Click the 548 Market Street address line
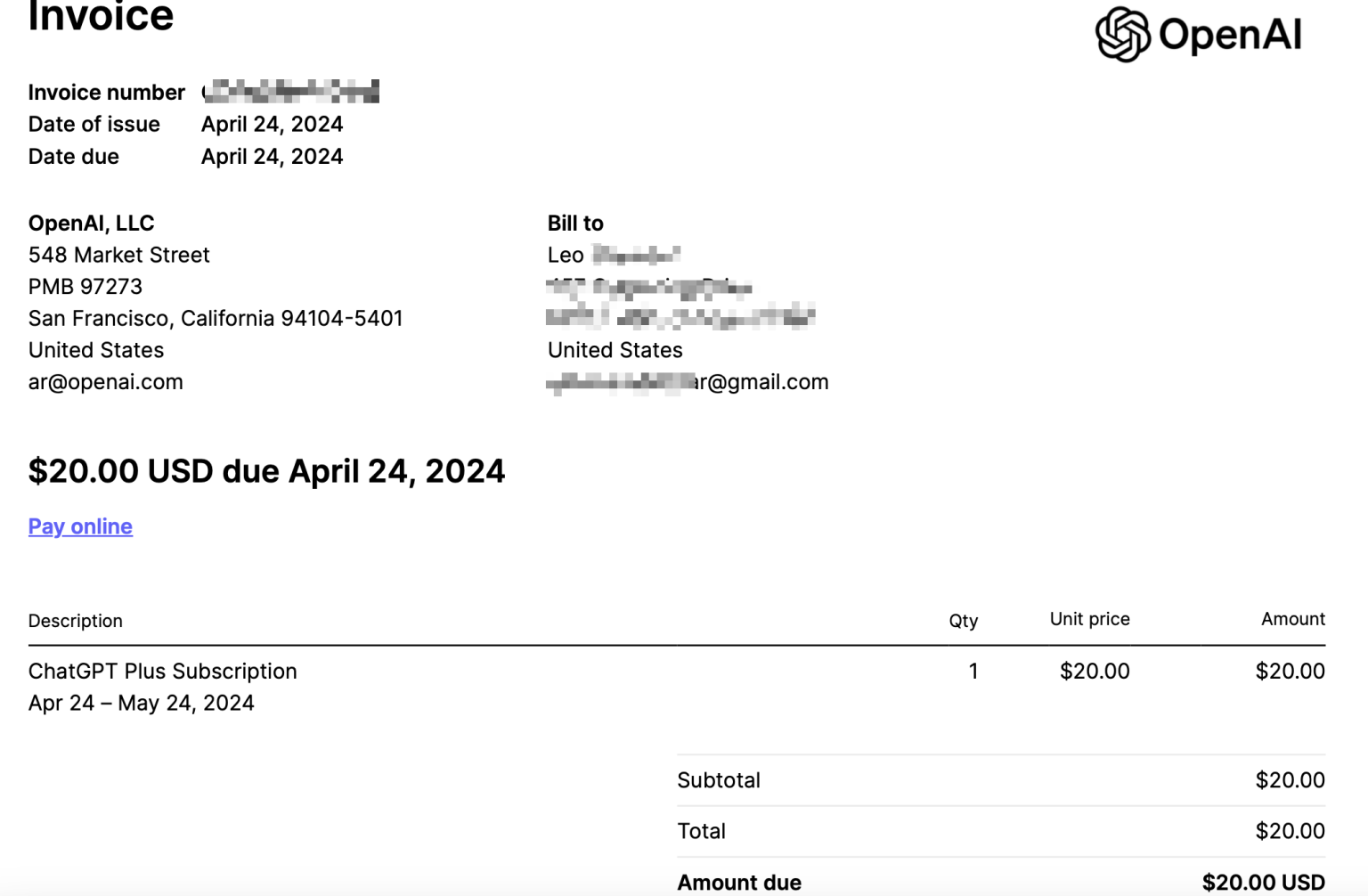1368x896 pixels. point(118,256)
